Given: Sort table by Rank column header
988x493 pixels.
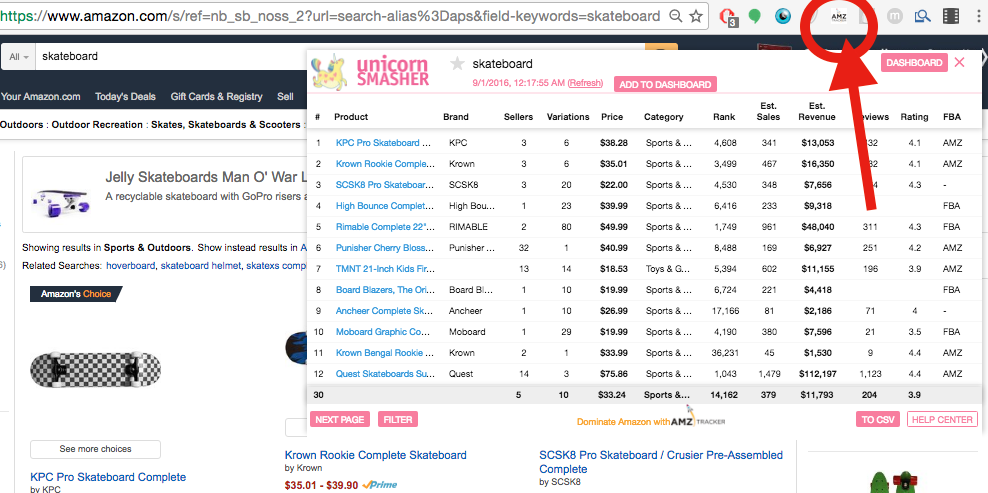Looking at the screenshot, I should (724, 117).
